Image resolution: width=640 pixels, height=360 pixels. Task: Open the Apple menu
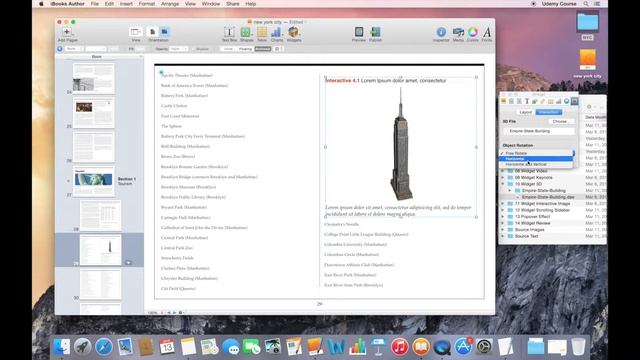click(x=41, y=4)
